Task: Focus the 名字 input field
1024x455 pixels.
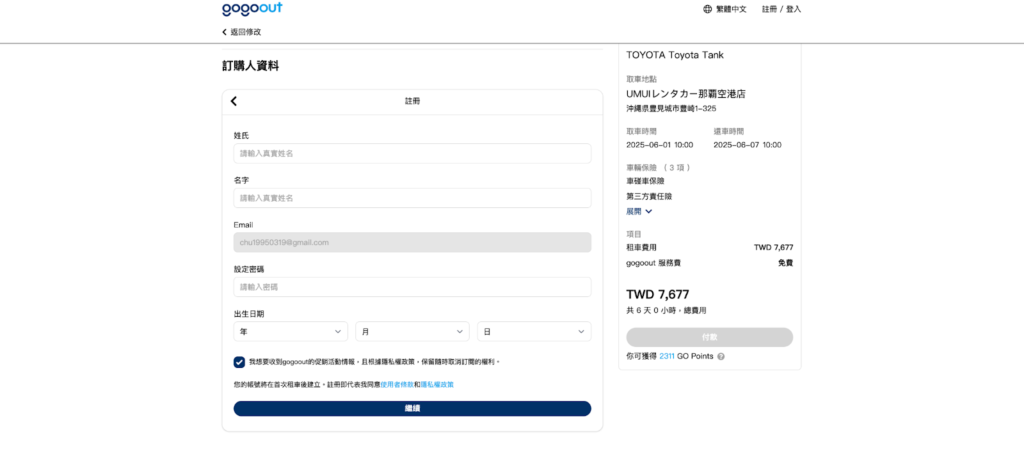Action: (x=412, y=198)
